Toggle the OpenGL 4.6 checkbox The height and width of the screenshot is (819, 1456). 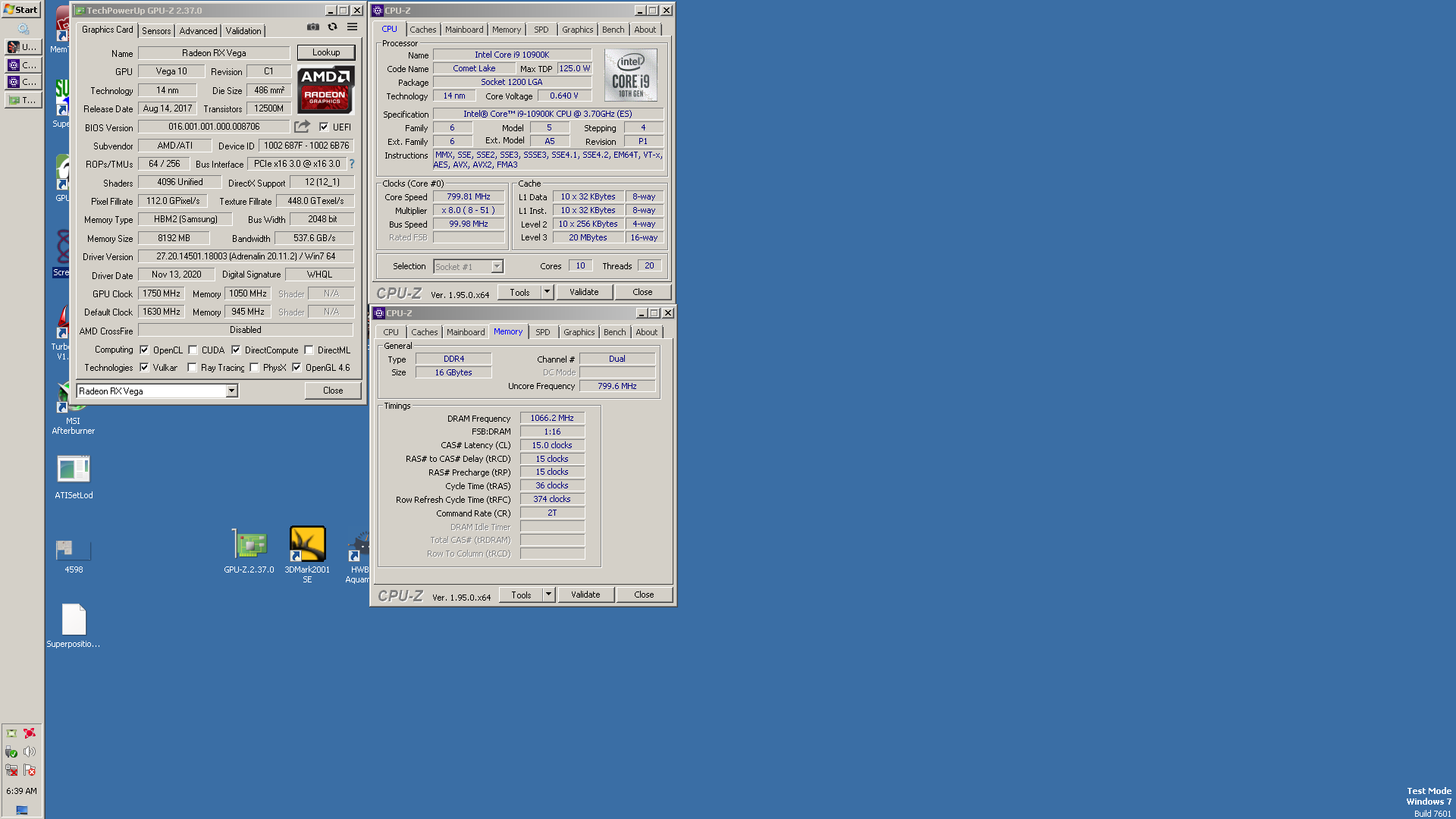(x=297, y=368)
